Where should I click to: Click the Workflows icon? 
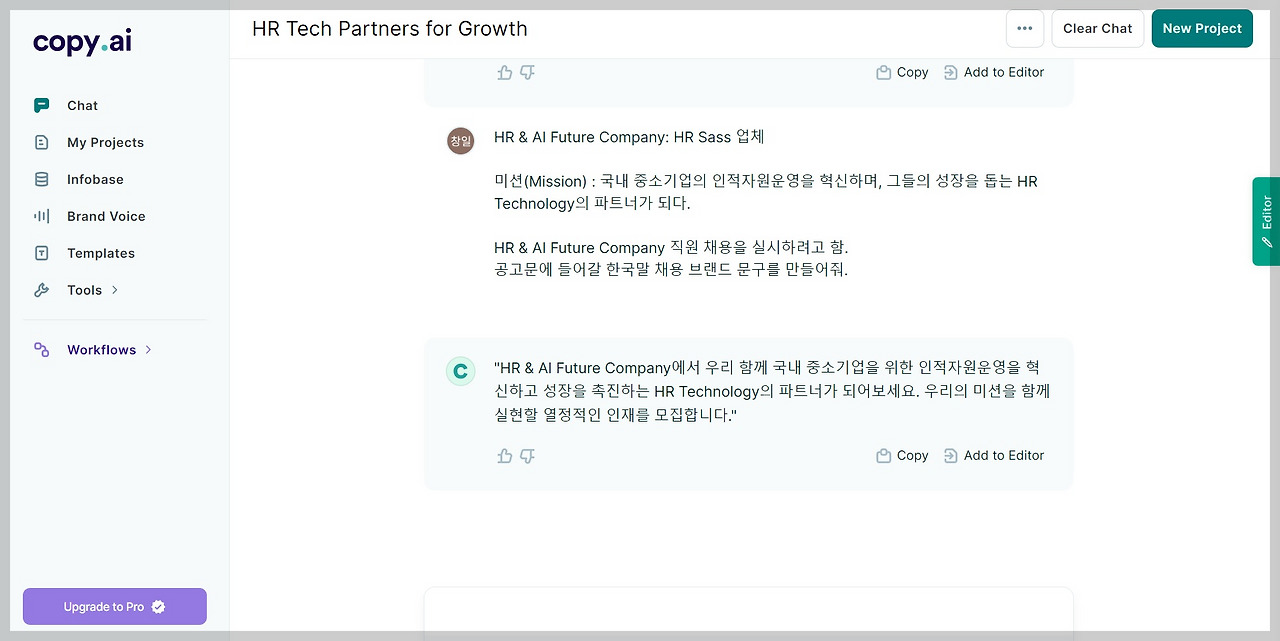tap(41, 349)
